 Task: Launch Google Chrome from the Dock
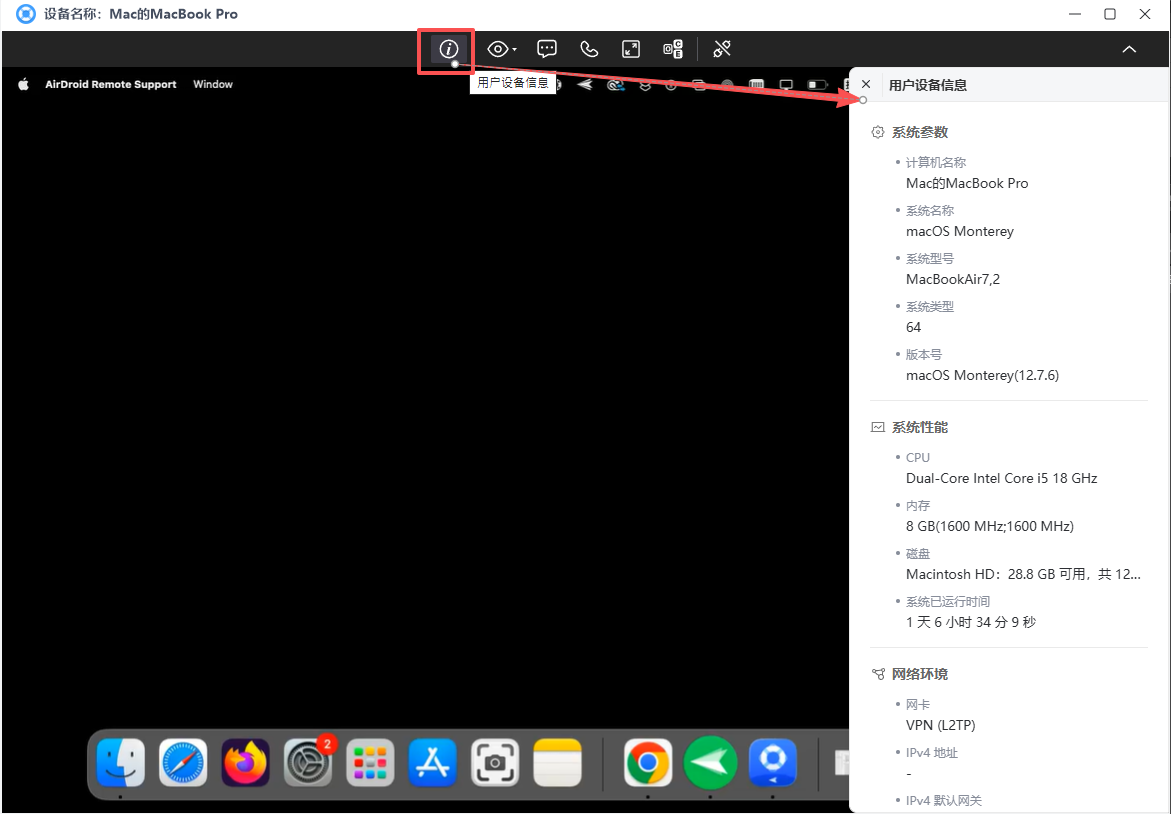click(x=647, y=762)
